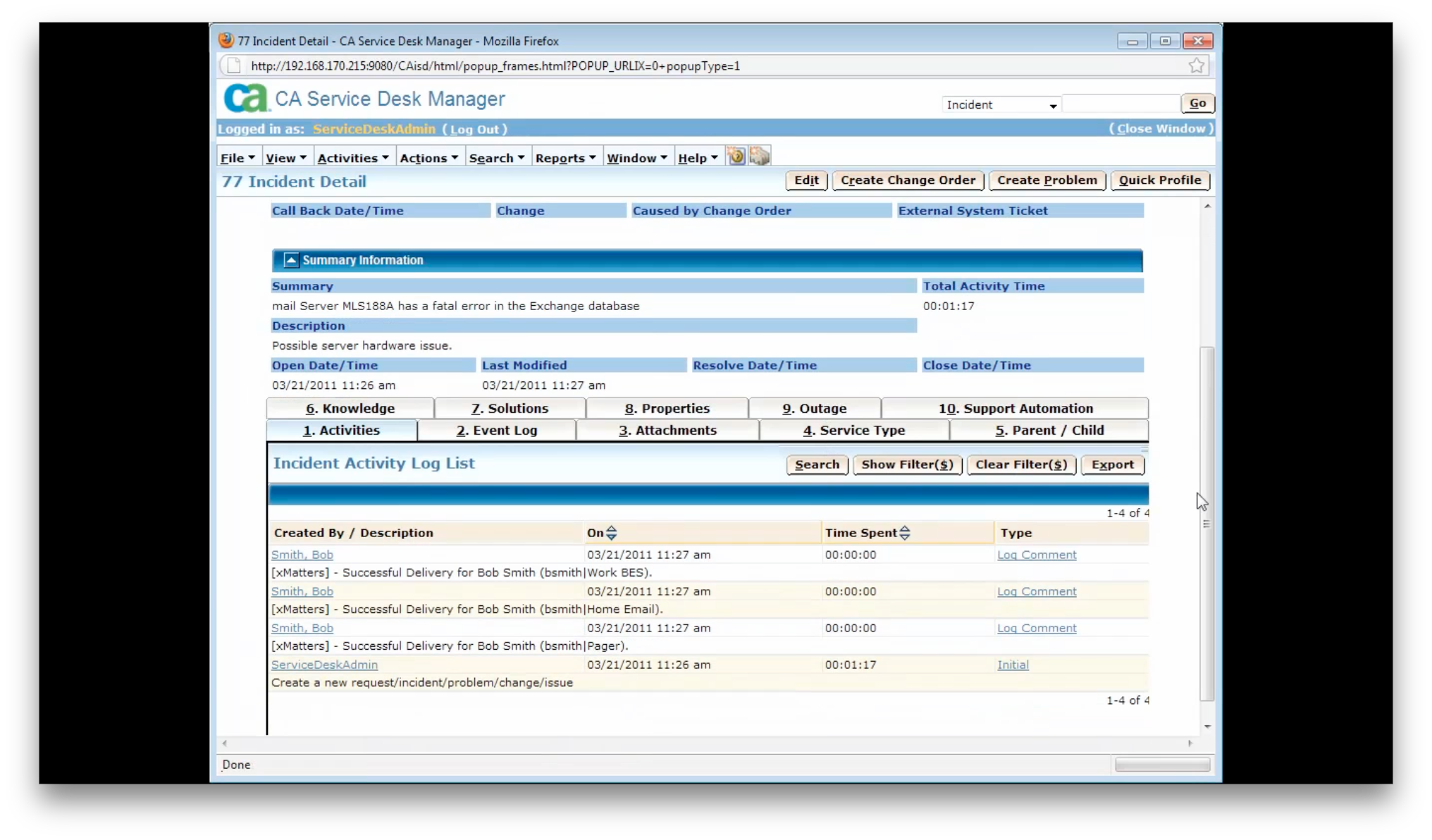The height and width of the screenshot is (840, 1432).
Task: Click the vertical scrollbar thumb
Action: point(1207,523)
